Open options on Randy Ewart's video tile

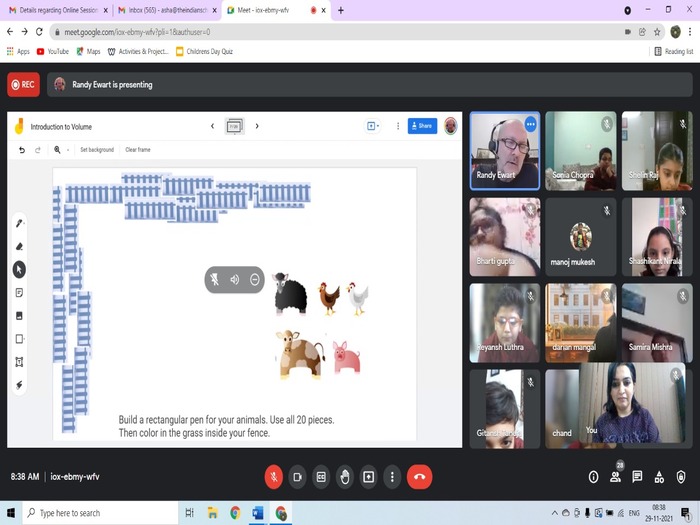pyautogui.click(x=530, y=125)
